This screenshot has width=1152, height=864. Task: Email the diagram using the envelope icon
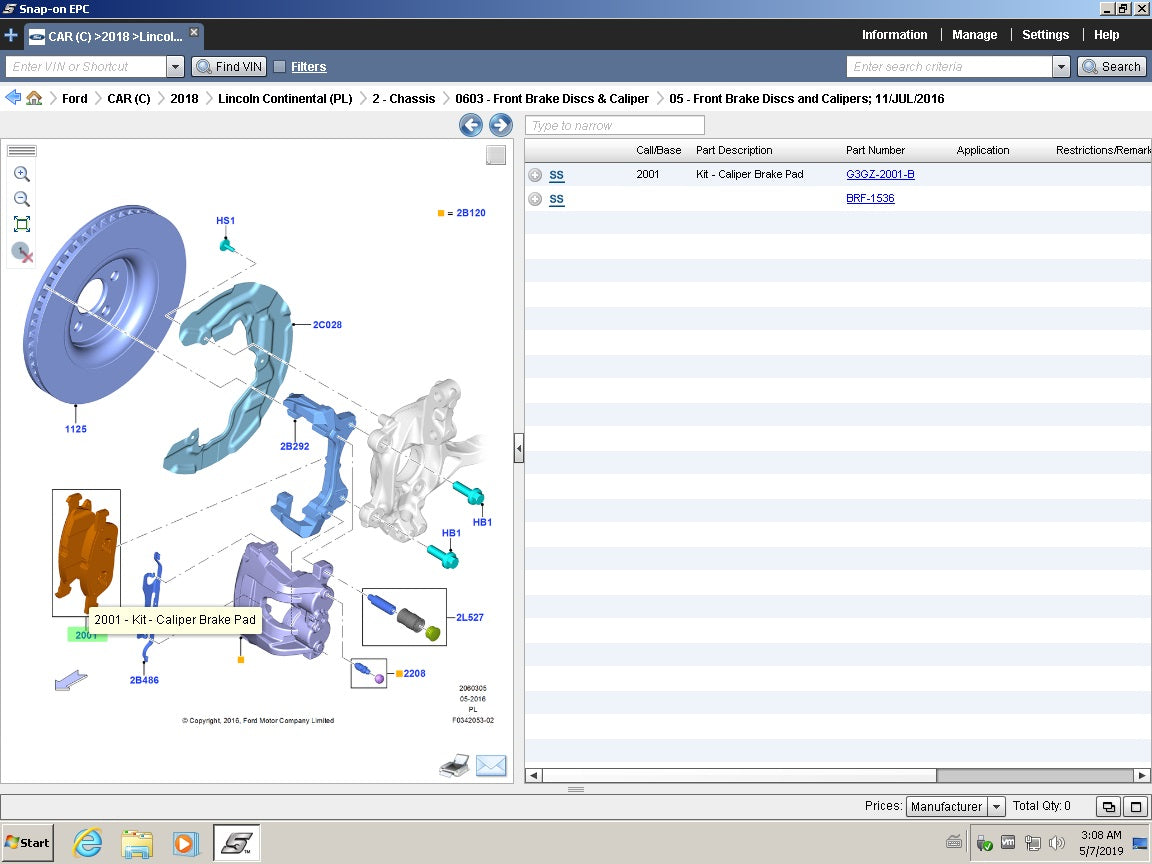pyautogui.click(x=491, y=766)
